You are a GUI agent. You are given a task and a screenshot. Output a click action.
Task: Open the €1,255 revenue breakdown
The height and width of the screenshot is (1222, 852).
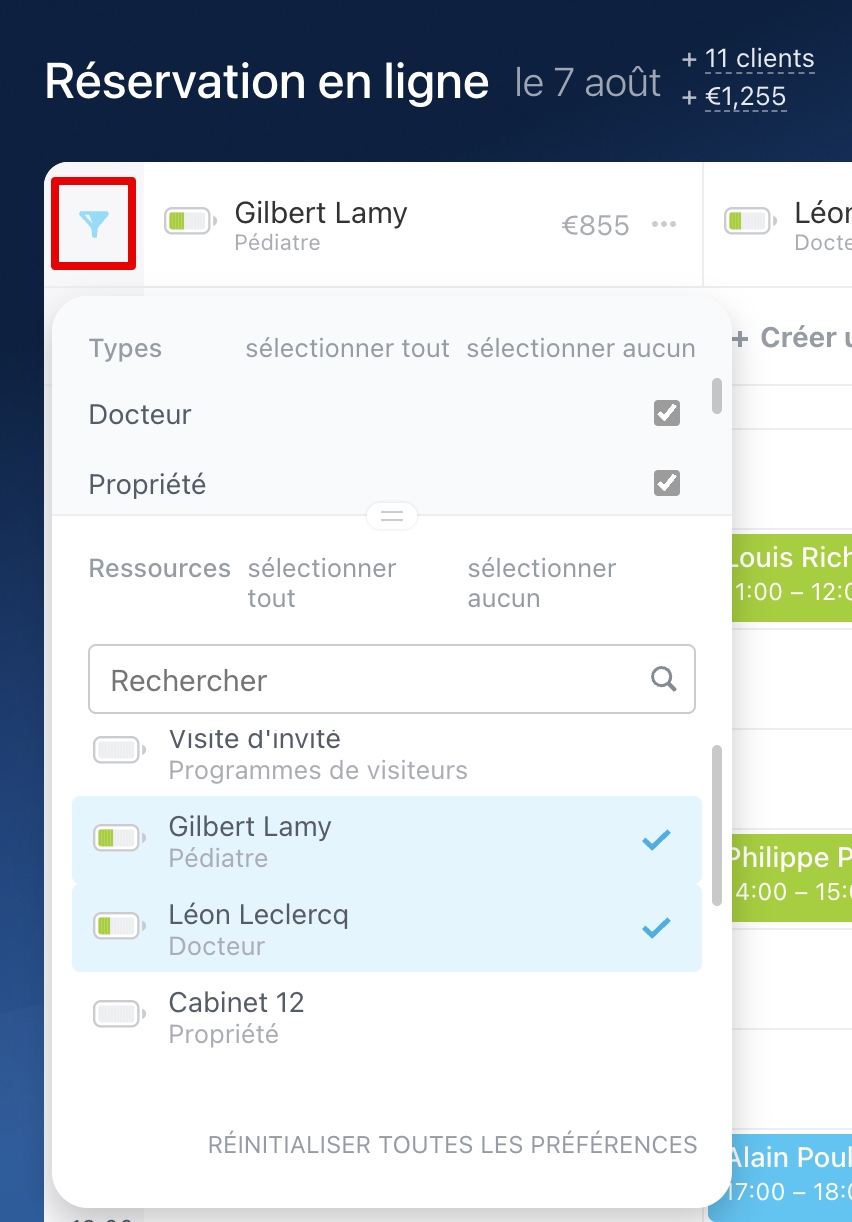745,97
